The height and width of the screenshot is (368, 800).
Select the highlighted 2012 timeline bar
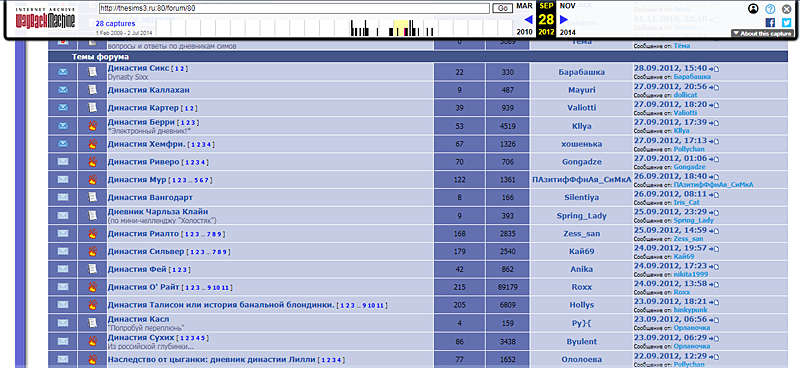(401, 28)
